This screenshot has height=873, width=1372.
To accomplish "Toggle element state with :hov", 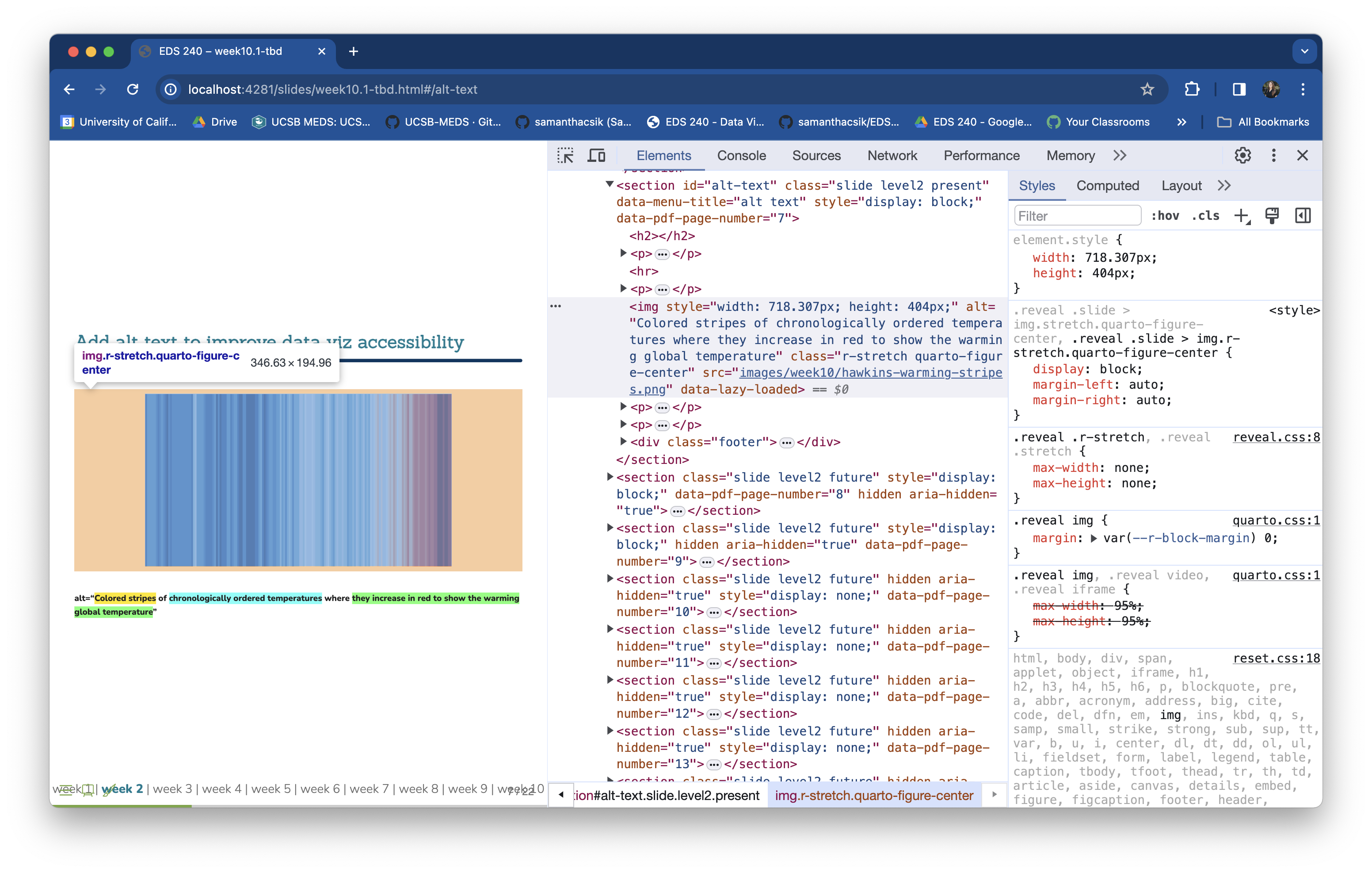I will click(x=1165, y=215).
